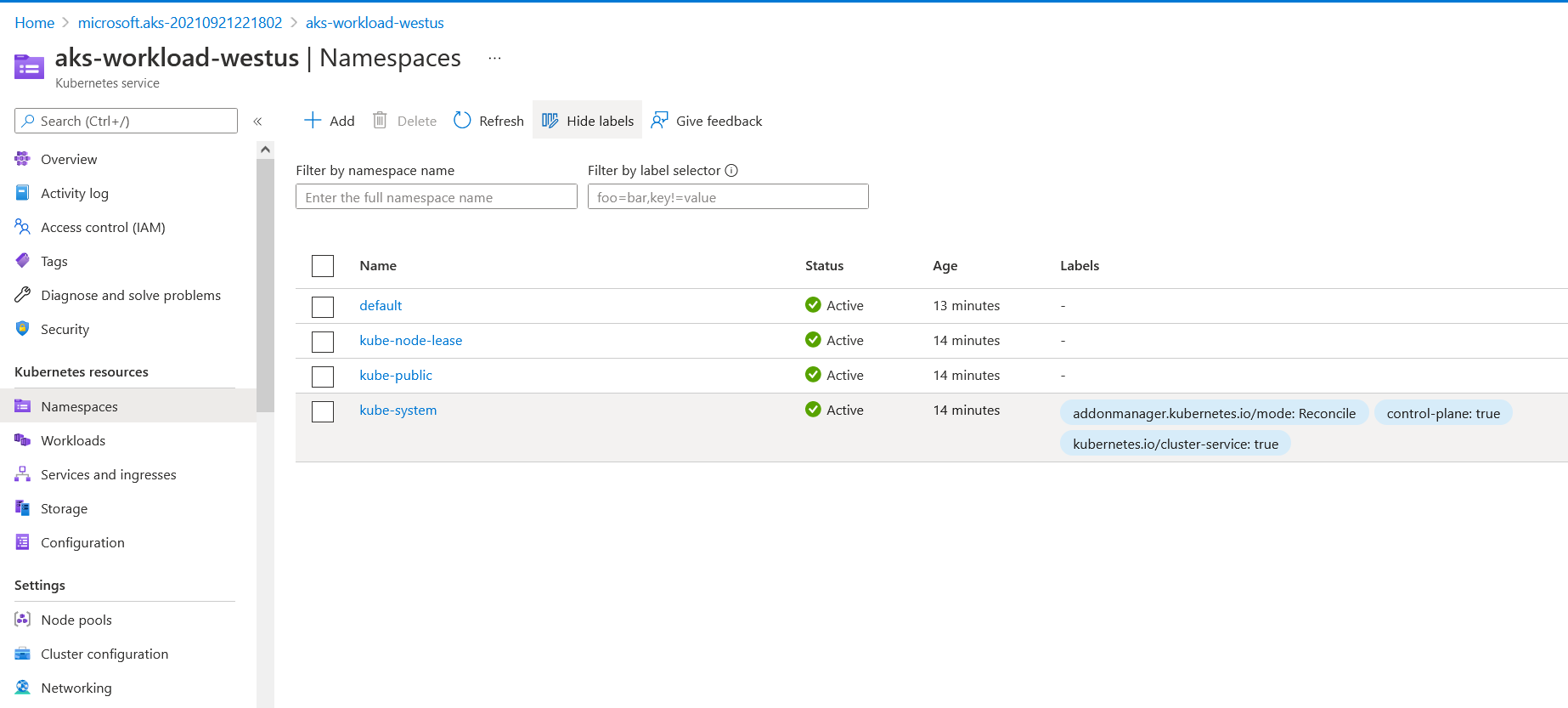Viewport: 1568px width, 708px height.
Task: Click the Overview sidebar icon
Action: 23,159
